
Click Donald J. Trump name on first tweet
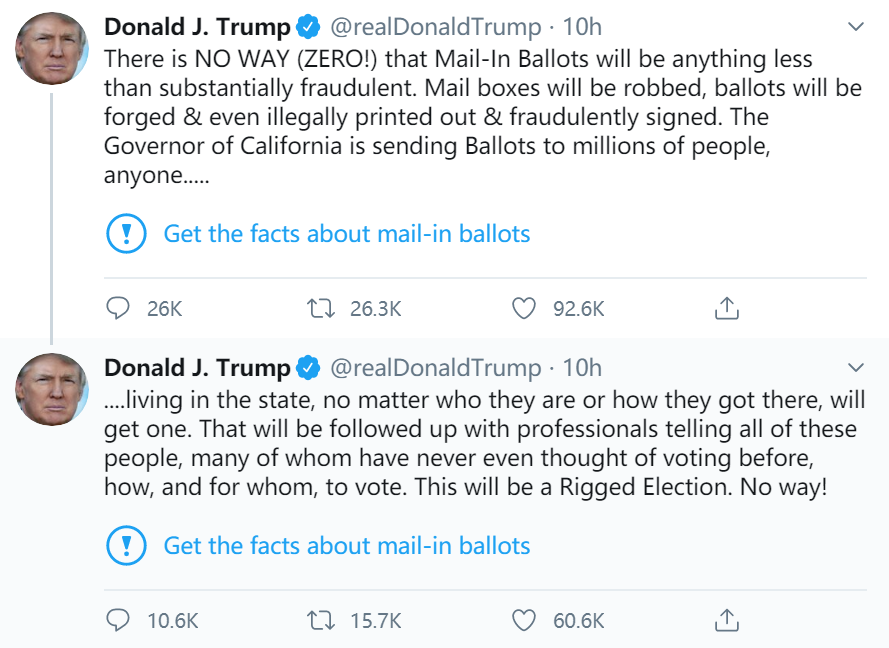[197, 26]
